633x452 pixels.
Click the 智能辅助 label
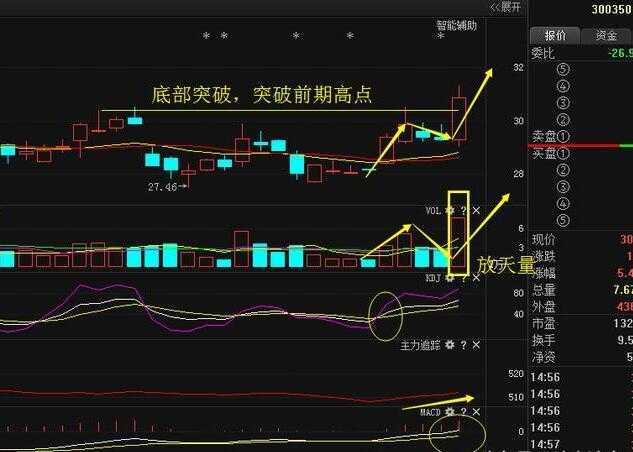[x=457, y=25]
